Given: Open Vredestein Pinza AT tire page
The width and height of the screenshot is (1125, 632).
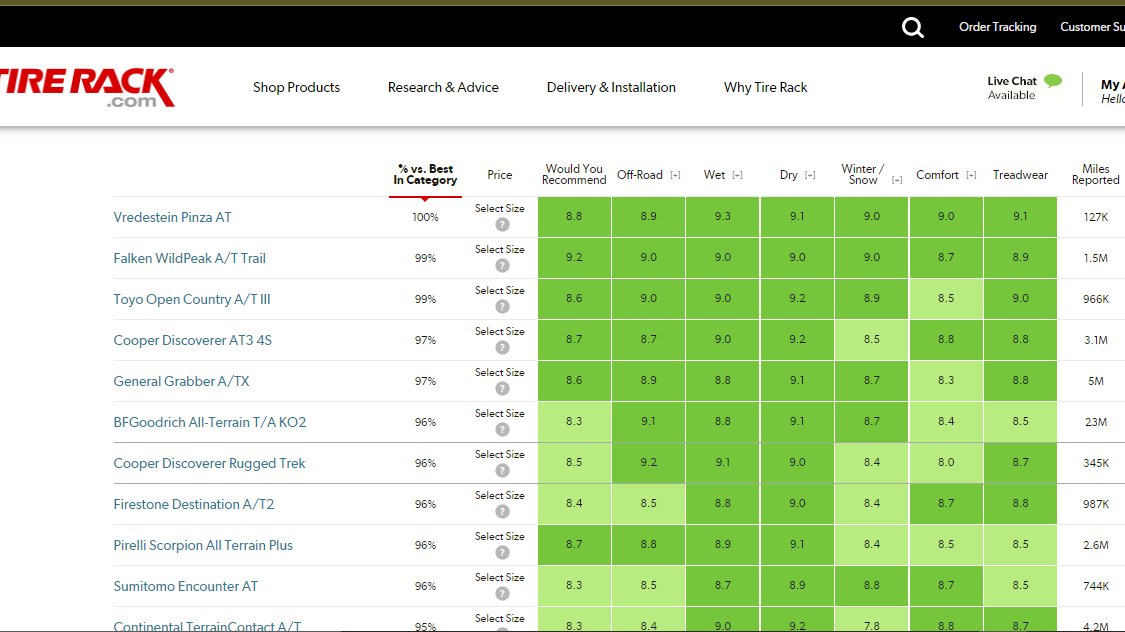Looking at the screenshot, I should click(172, 217).
